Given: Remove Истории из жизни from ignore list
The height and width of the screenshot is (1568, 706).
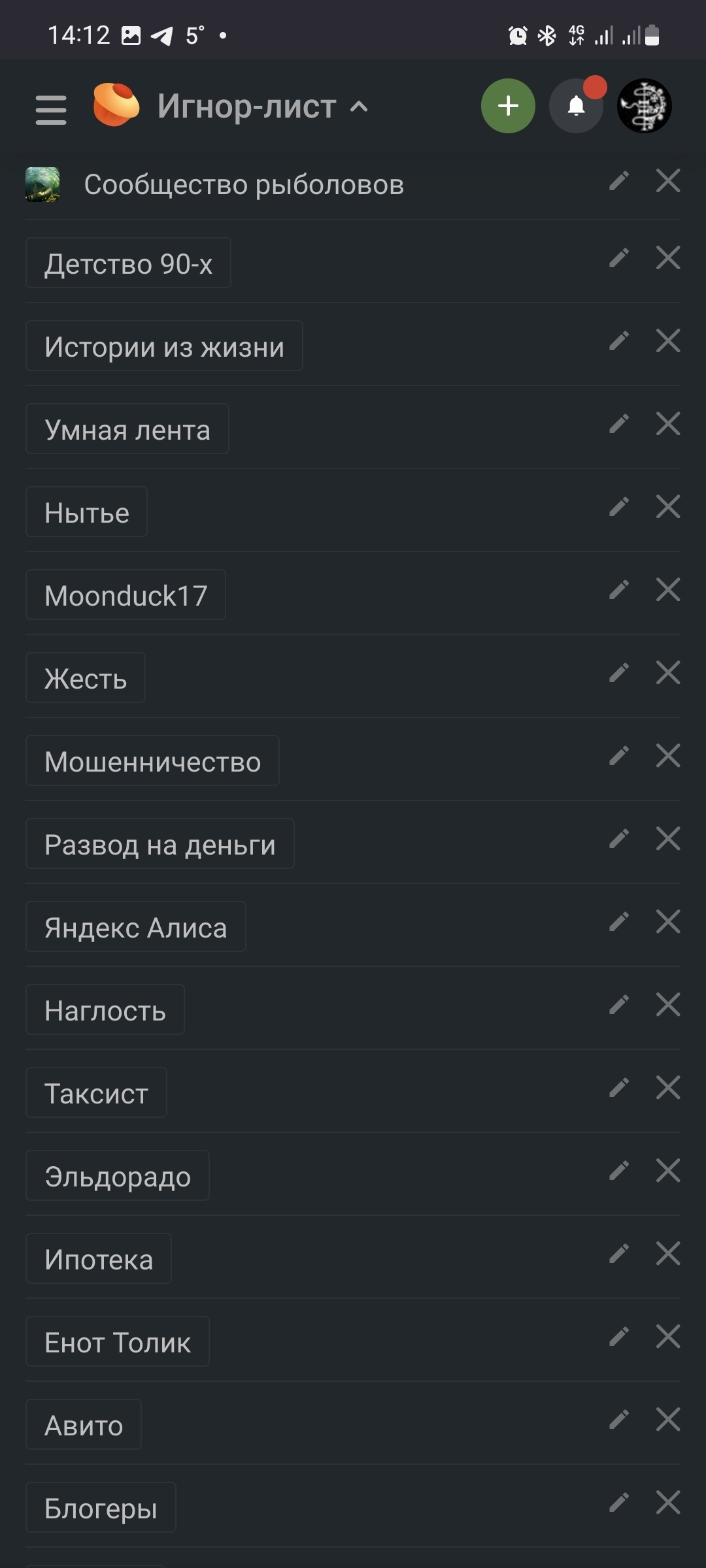Looking at the screenshot, I should click(x=667, y=341).
